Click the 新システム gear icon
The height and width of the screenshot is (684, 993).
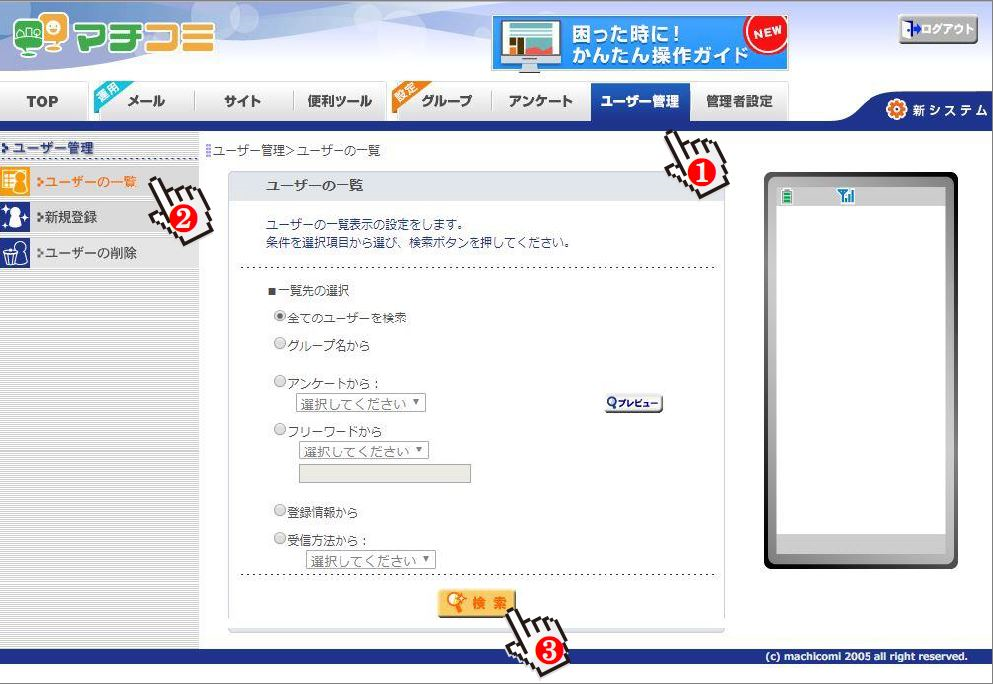click(x=896, y=110)
